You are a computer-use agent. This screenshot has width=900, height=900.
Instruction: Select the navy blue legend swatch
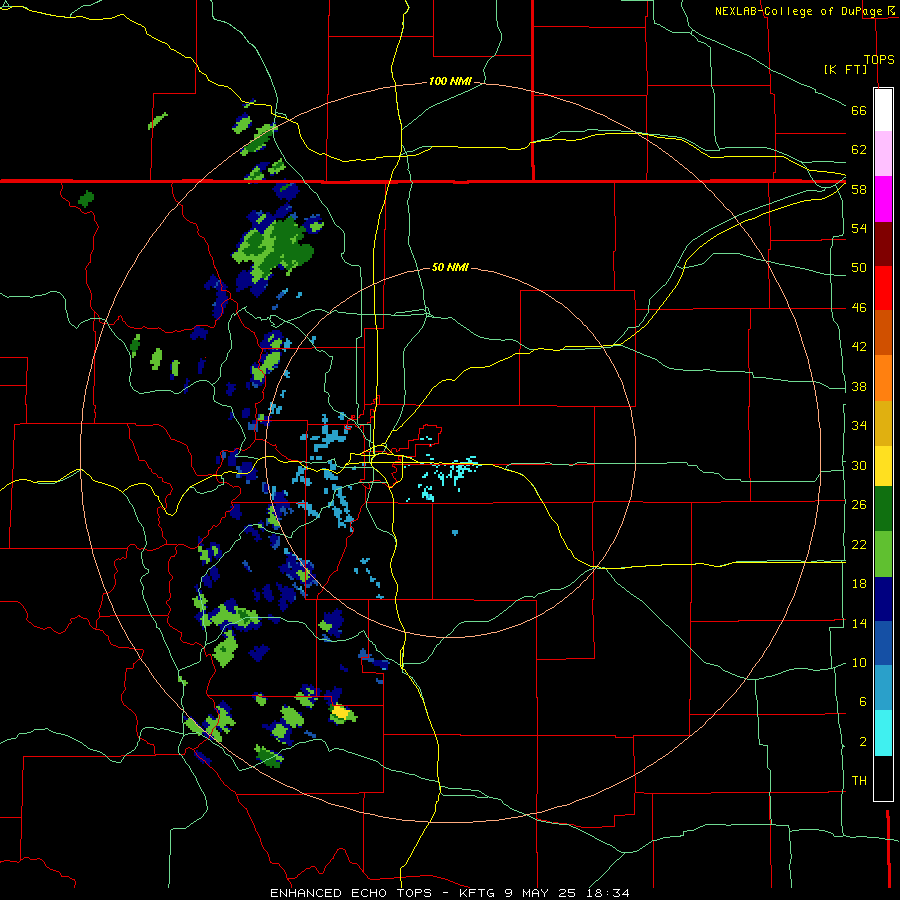883,599
